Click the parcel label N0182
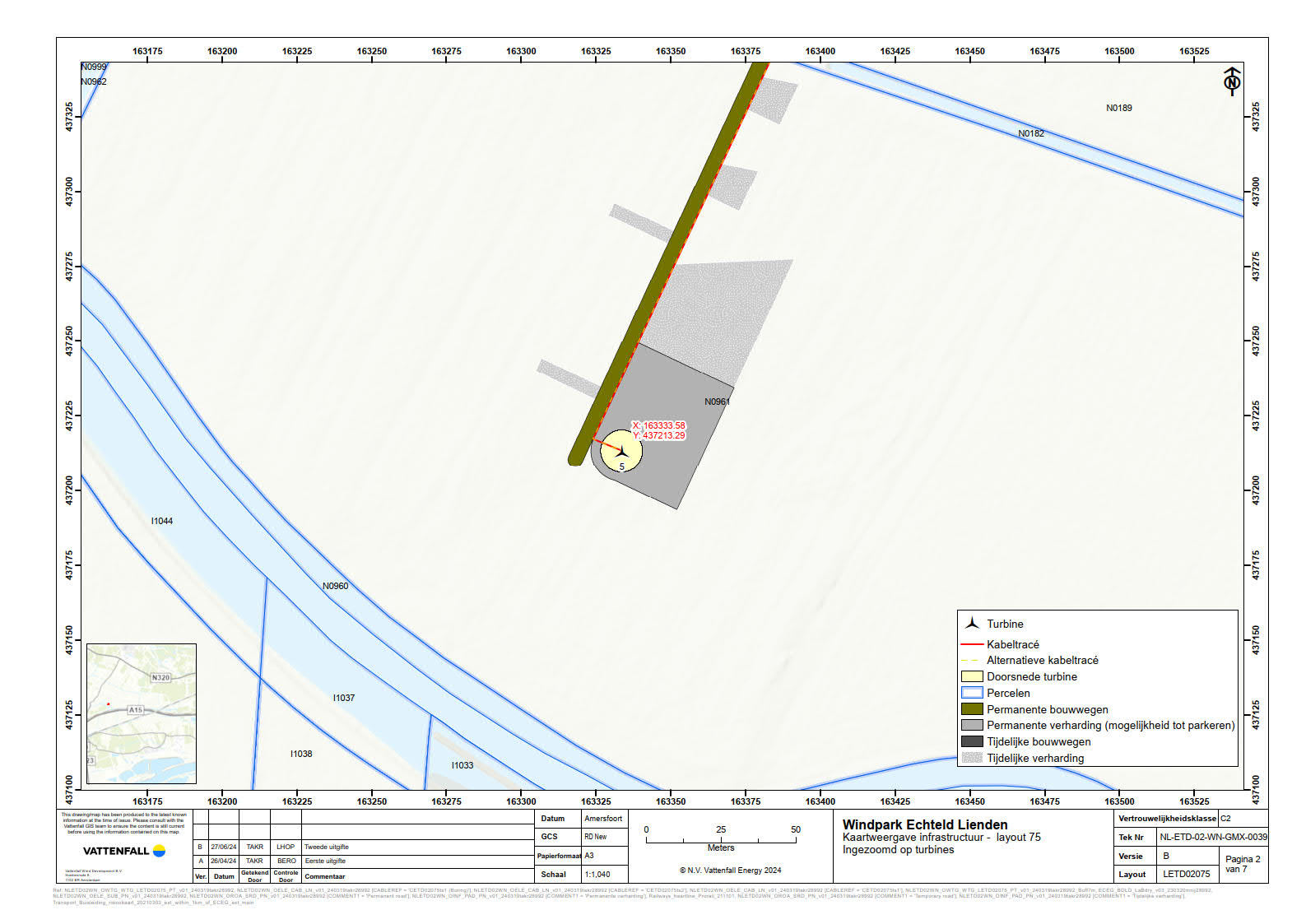The image size is (1306, 924). [1030, 133]
